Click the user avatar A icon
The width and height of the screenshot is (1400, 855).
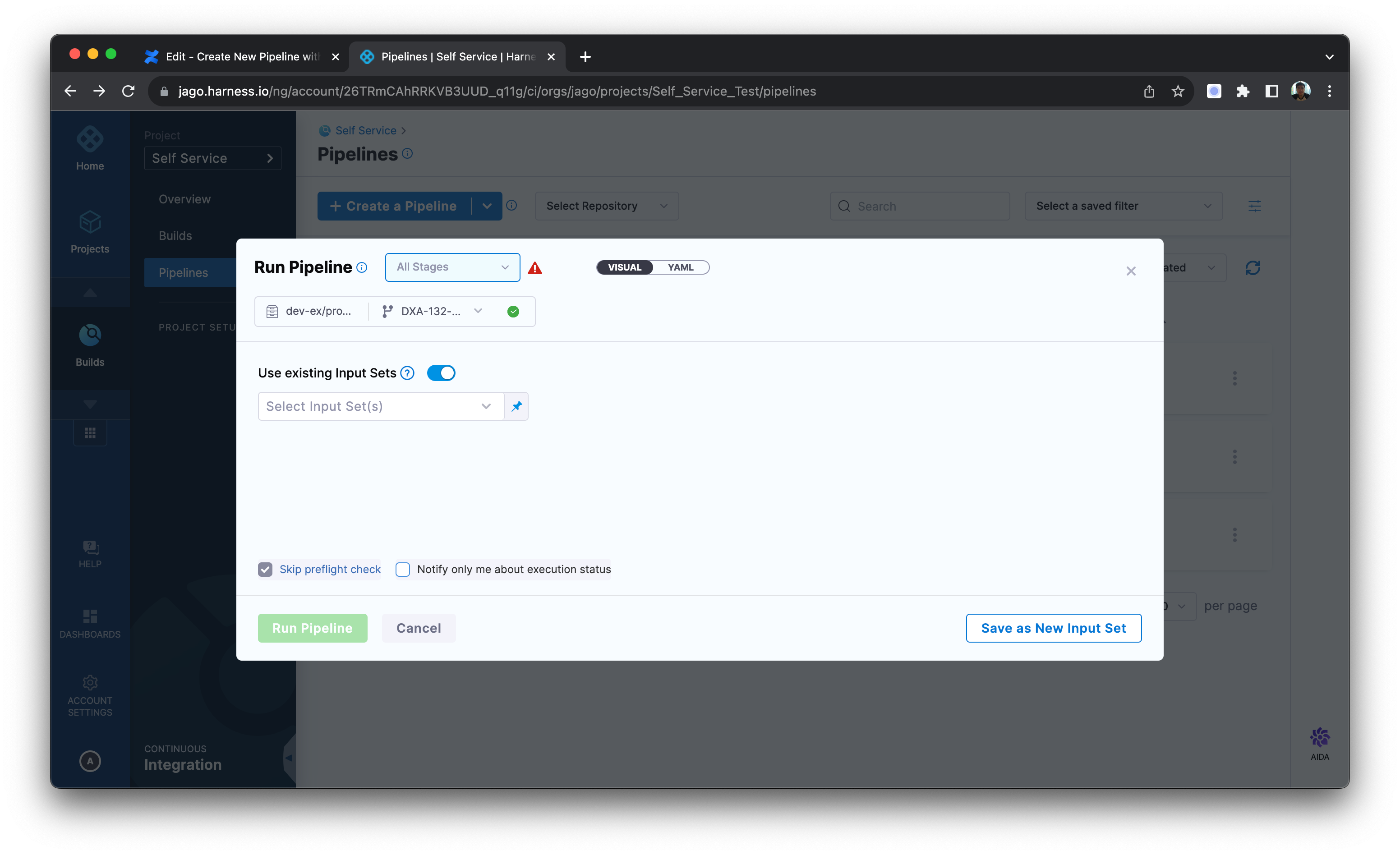pyautogui.click(x=90, y=761)
